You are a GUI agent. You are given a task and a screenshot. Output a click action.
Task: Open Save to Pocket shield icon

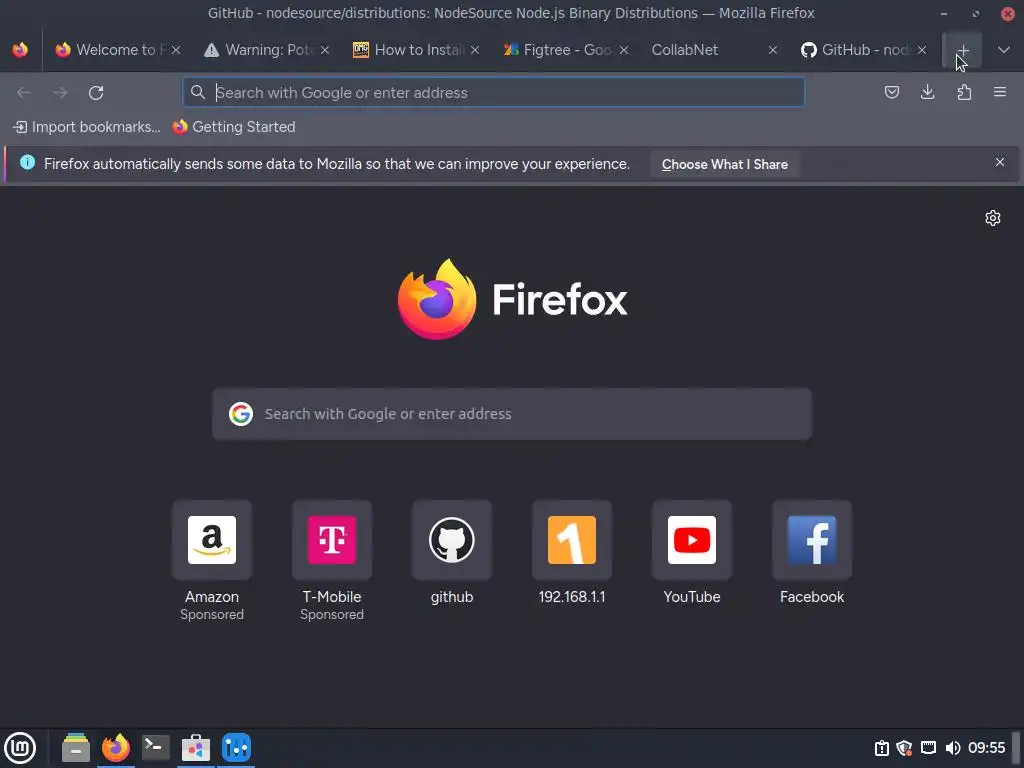click(x=891, y=92)
